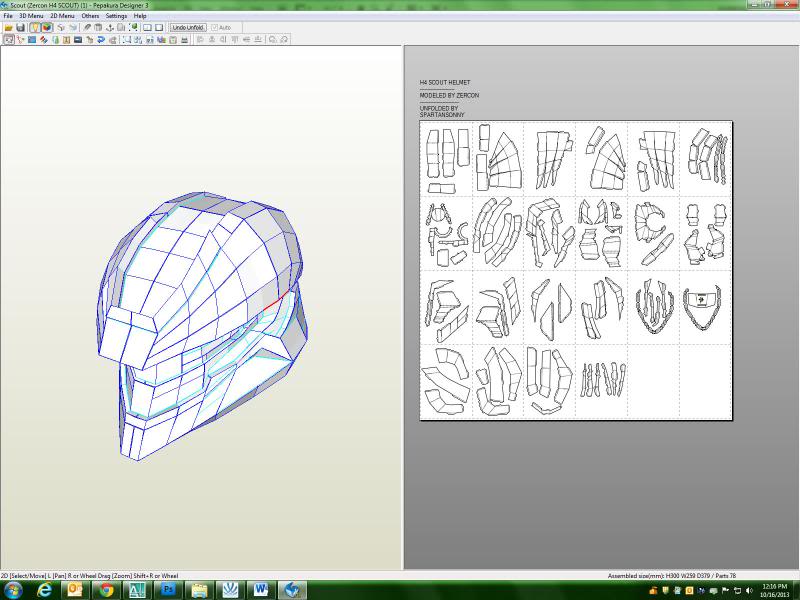Select the fan-shaped part on the second top-row page
The width and height of the screenshot is (800, 600).
tap(506, 160)
